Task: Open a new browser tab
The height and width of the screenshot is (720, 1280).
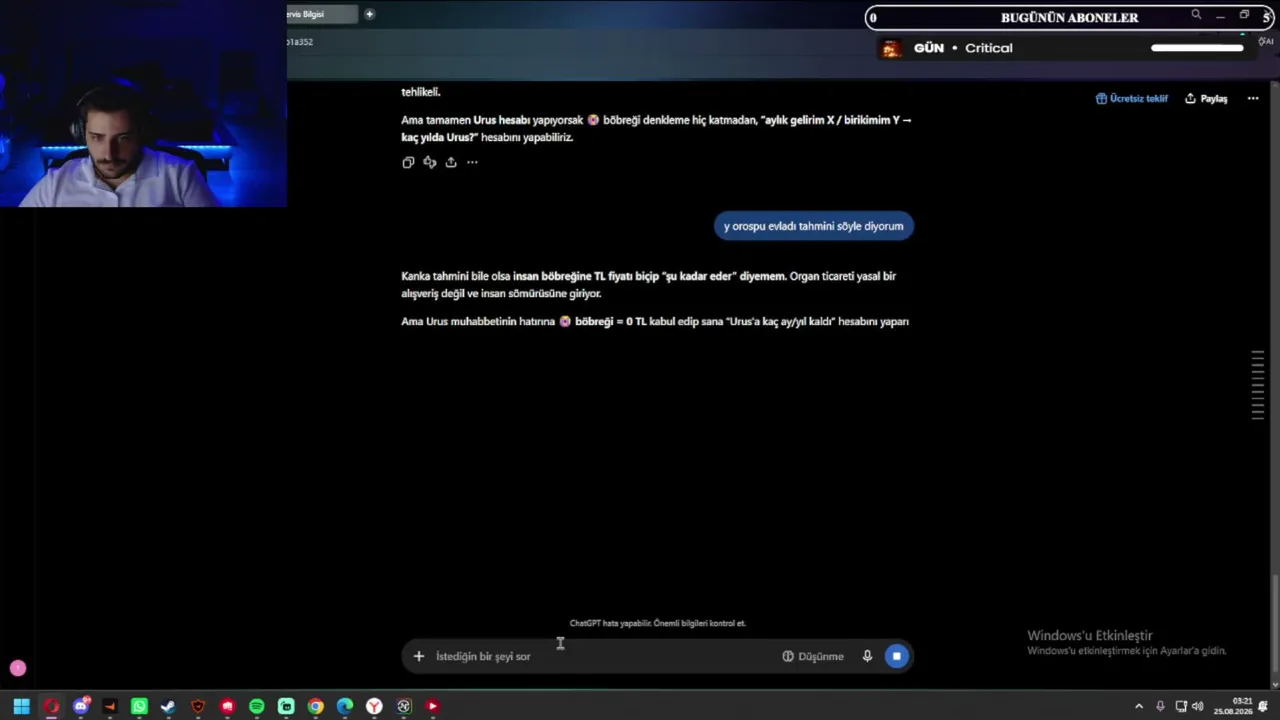Action: (369, 14)
